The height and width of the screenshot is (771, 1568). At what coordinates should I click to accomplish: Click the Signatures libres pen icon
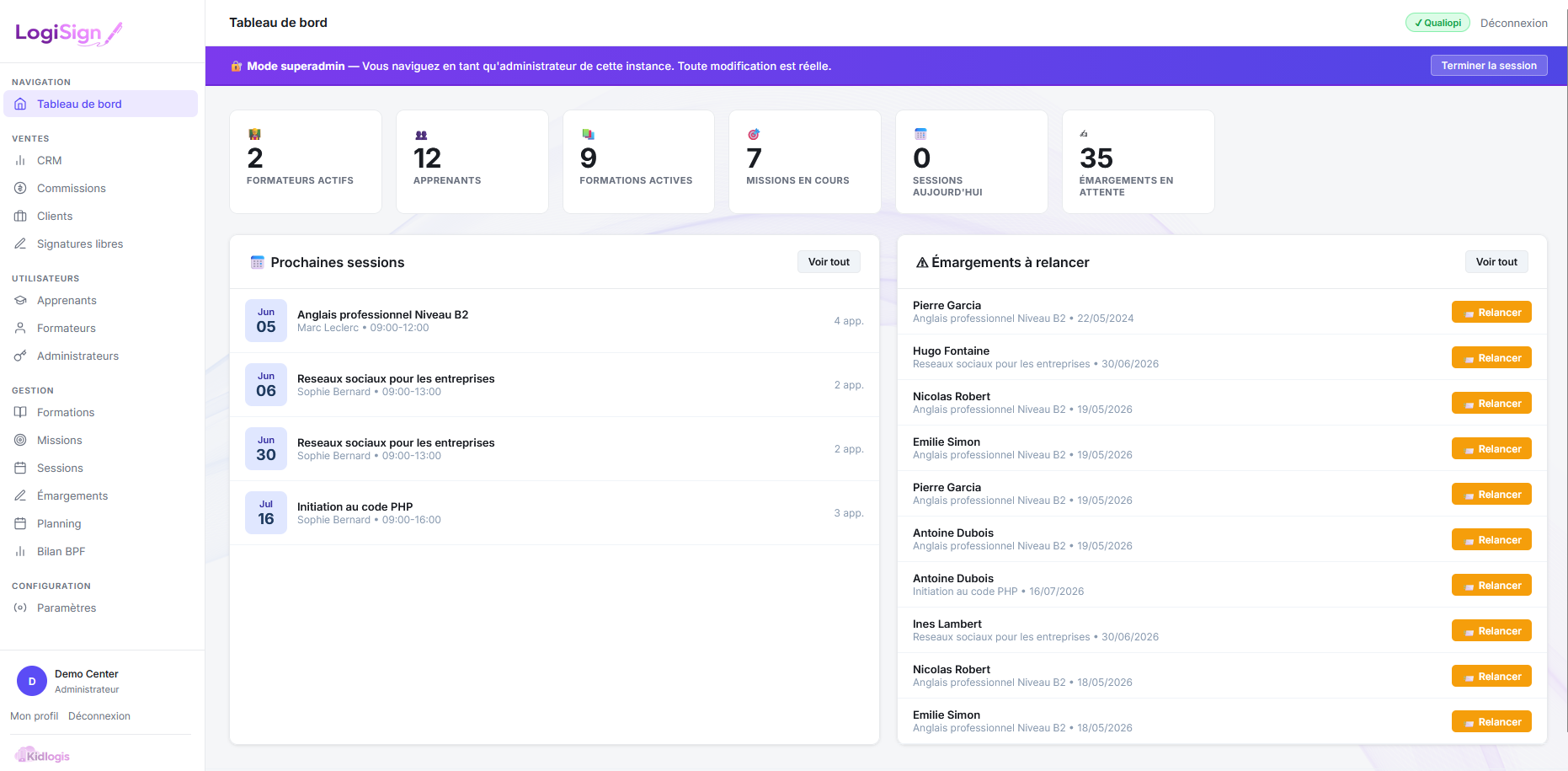20,244
